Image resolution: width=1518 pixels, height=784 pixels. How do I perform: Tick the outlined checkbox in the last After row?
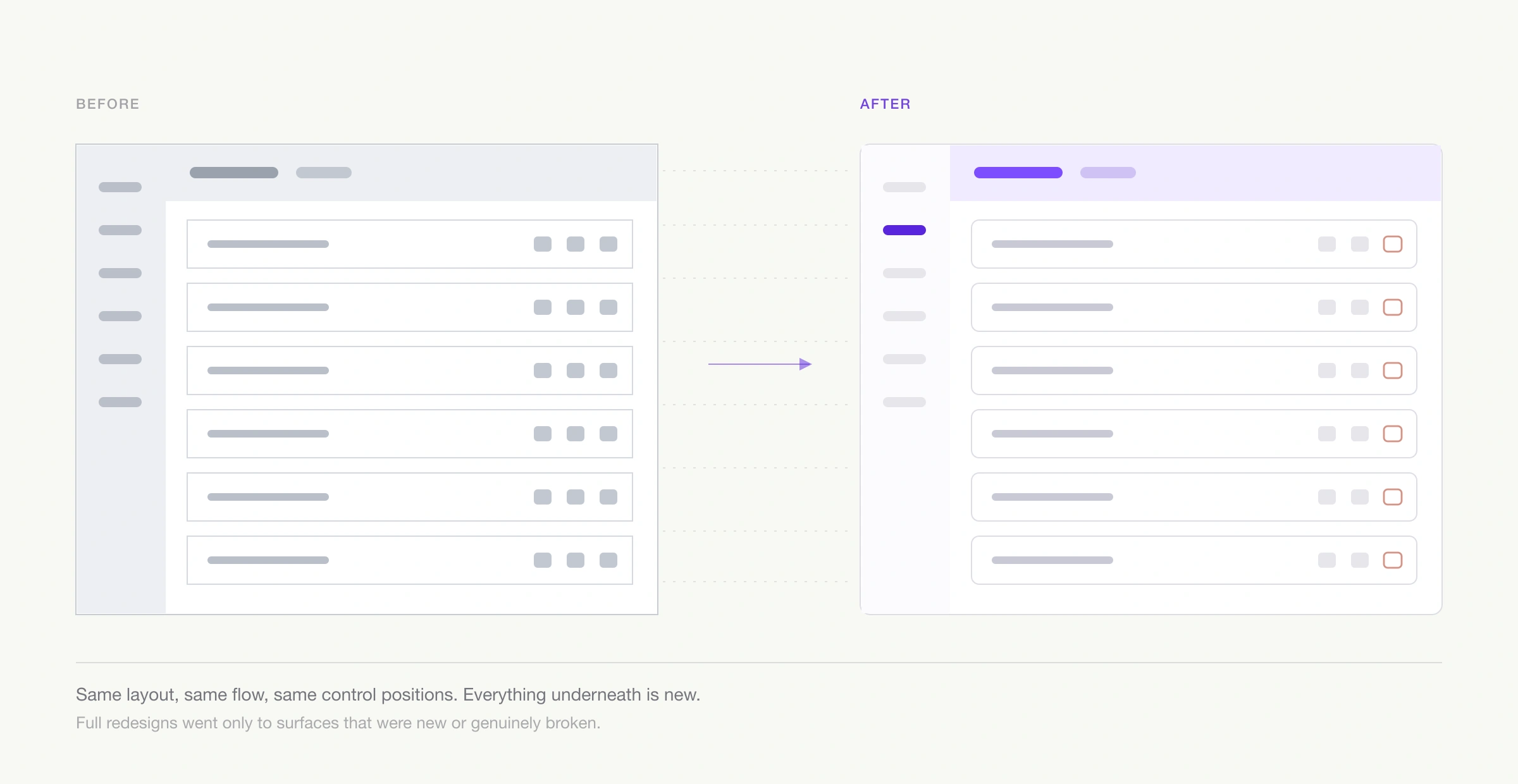(1393, 560)
